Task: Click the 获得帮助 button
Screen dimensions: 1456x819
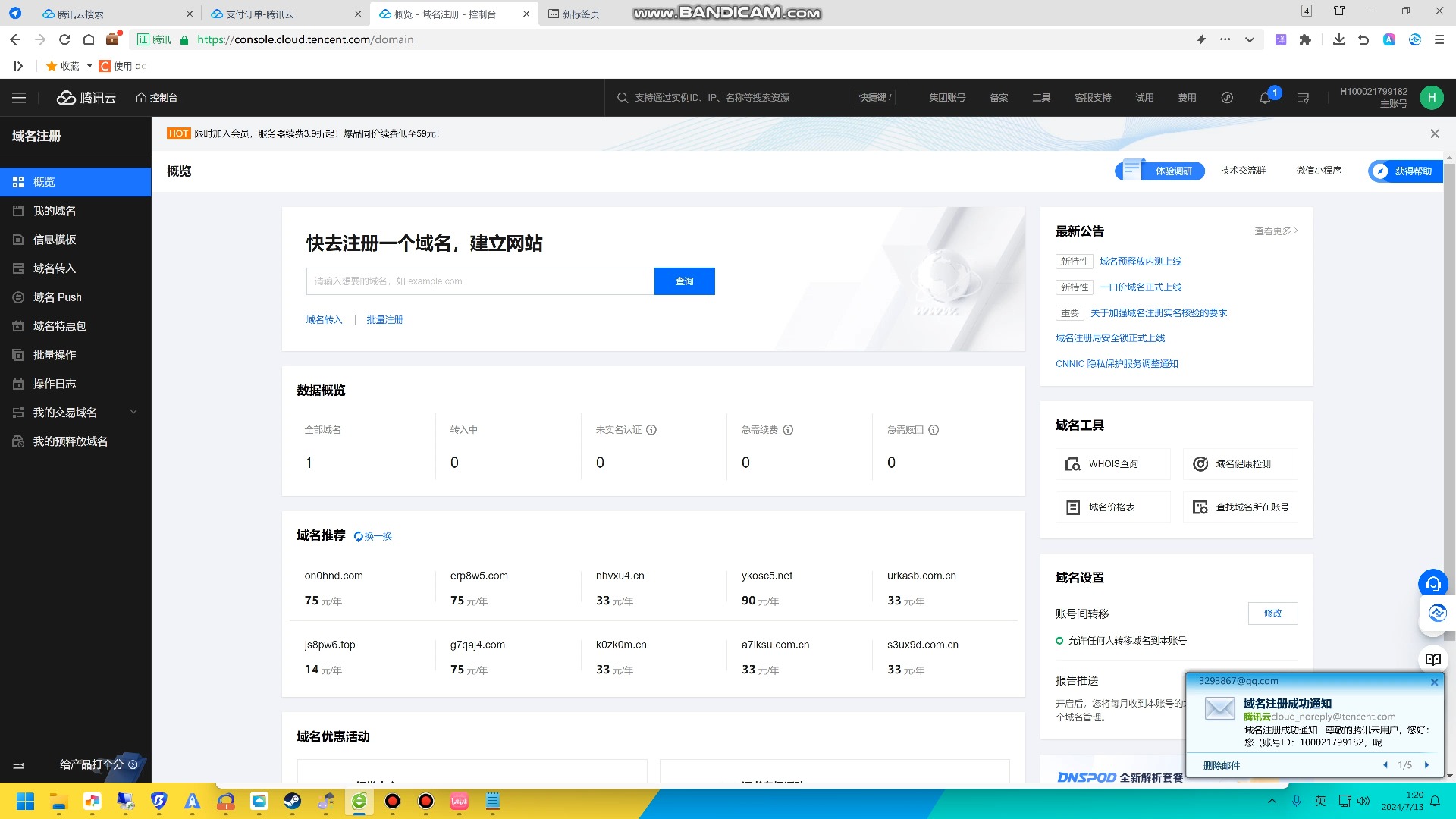Action: tap(1405, 171)
